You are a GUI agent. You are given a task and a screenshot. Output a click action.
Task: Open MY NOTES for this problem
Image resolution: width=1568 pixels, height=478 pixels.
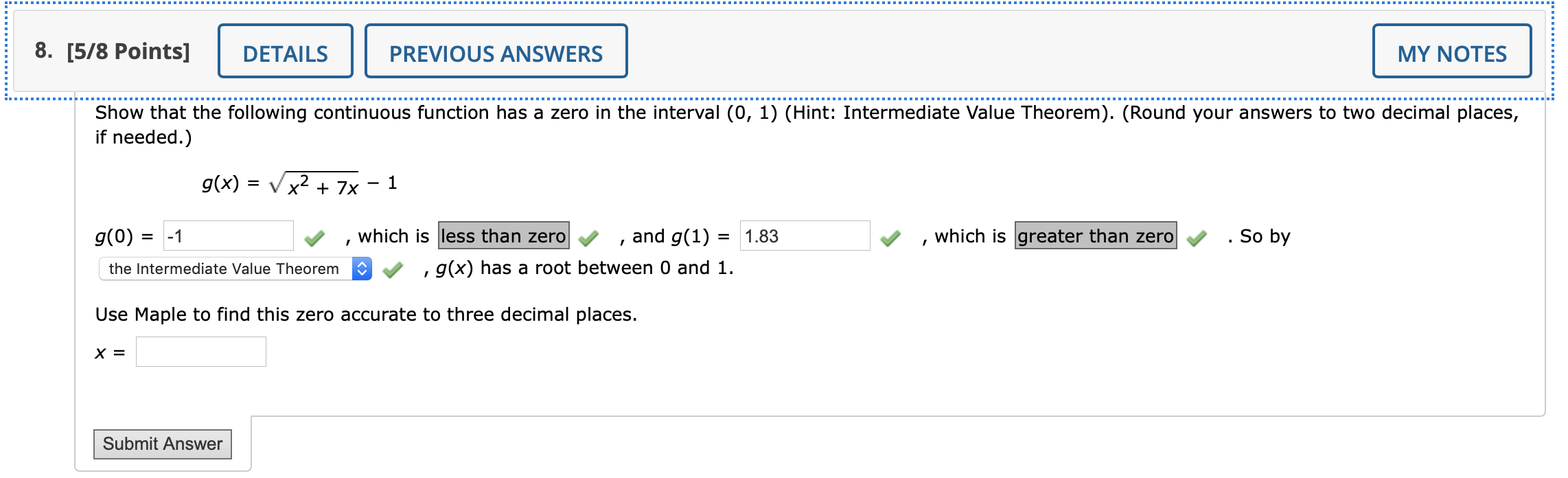click(1452, 51)
